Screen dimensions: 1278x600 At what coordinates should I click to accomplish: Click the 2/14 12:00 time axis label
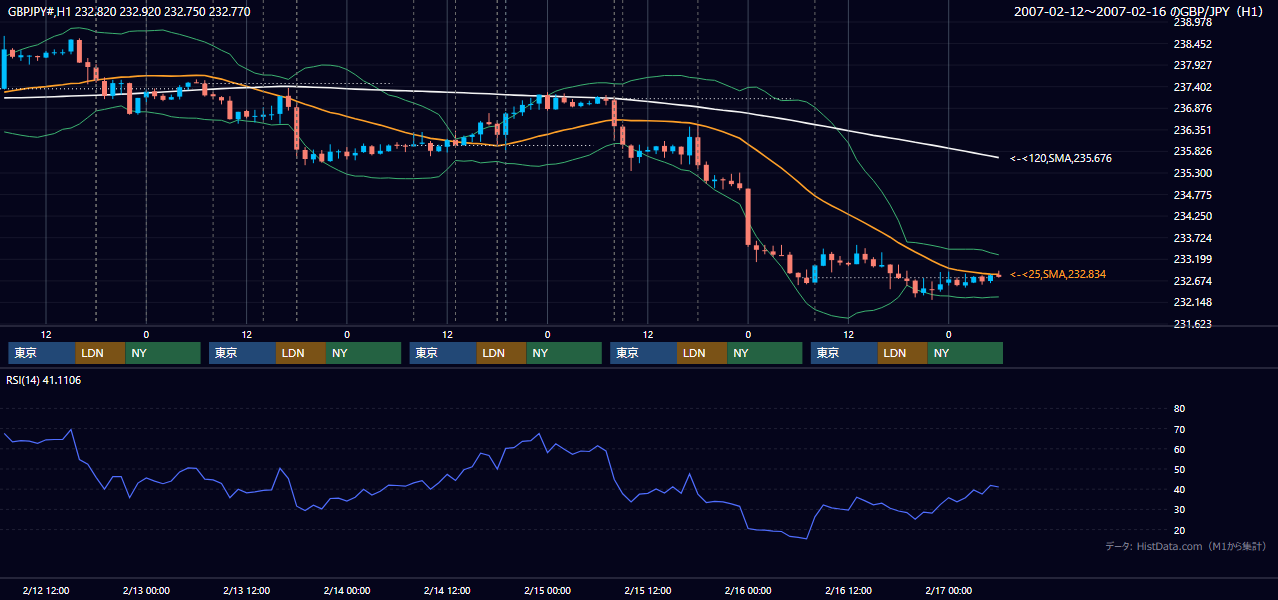point(448,590)
